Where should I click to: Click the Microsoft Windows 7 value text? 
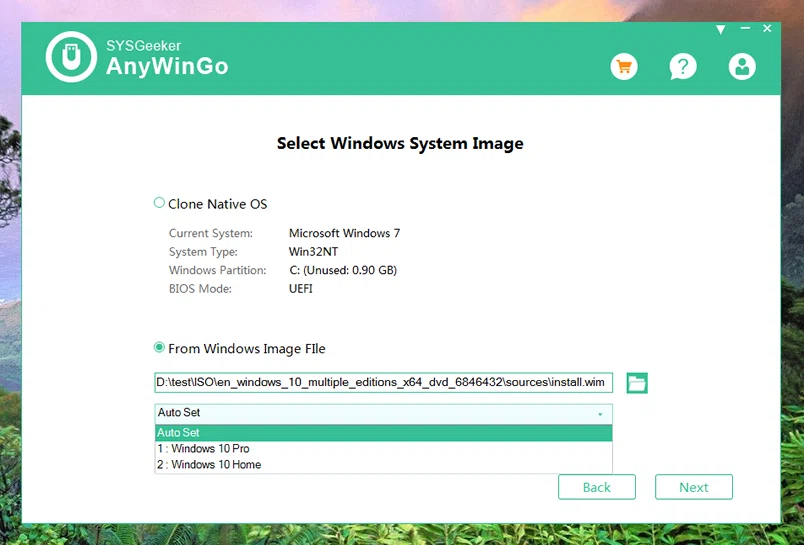tap(345, 233)
